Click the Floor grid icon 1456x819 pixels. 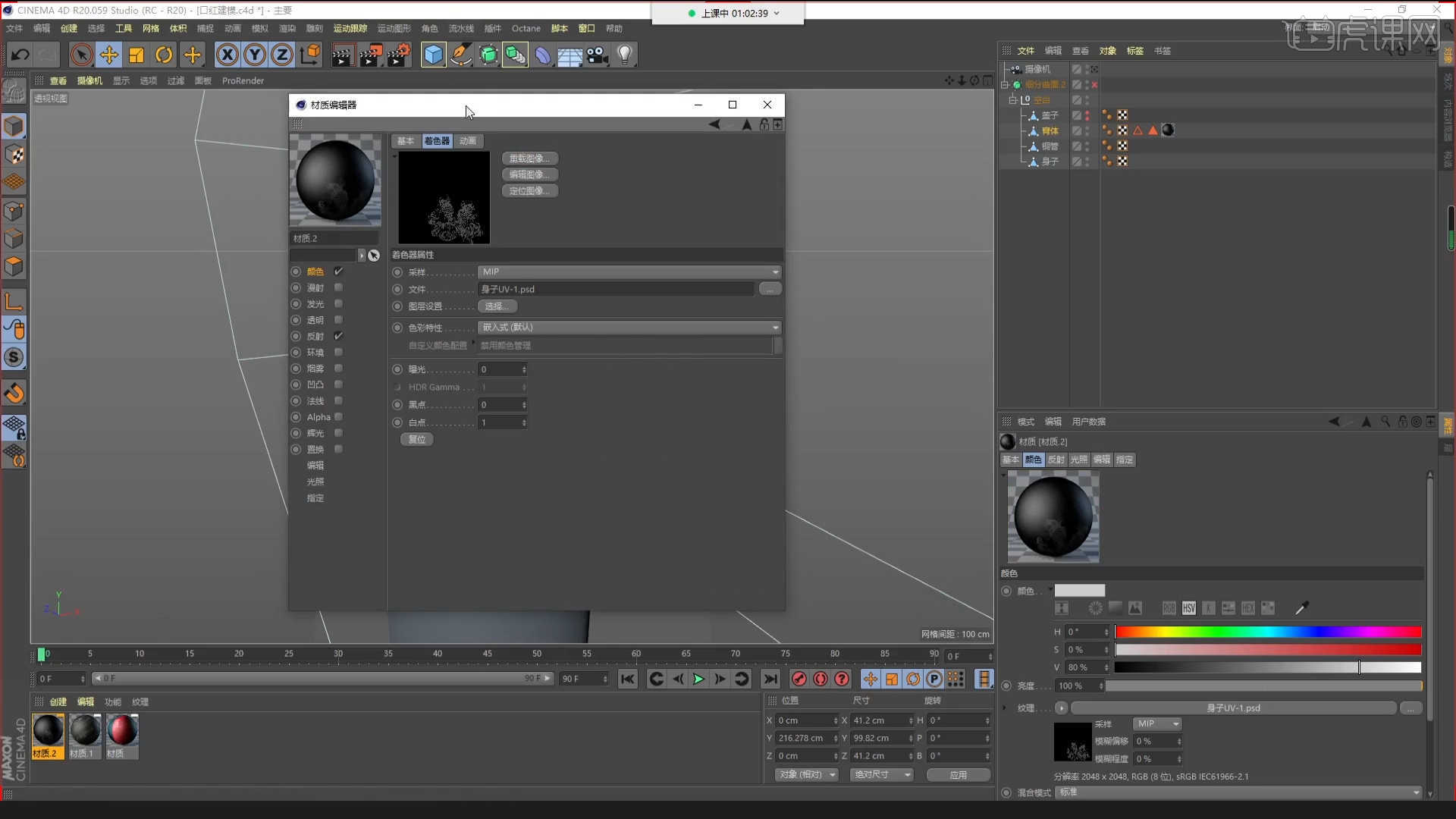point(570,55)
